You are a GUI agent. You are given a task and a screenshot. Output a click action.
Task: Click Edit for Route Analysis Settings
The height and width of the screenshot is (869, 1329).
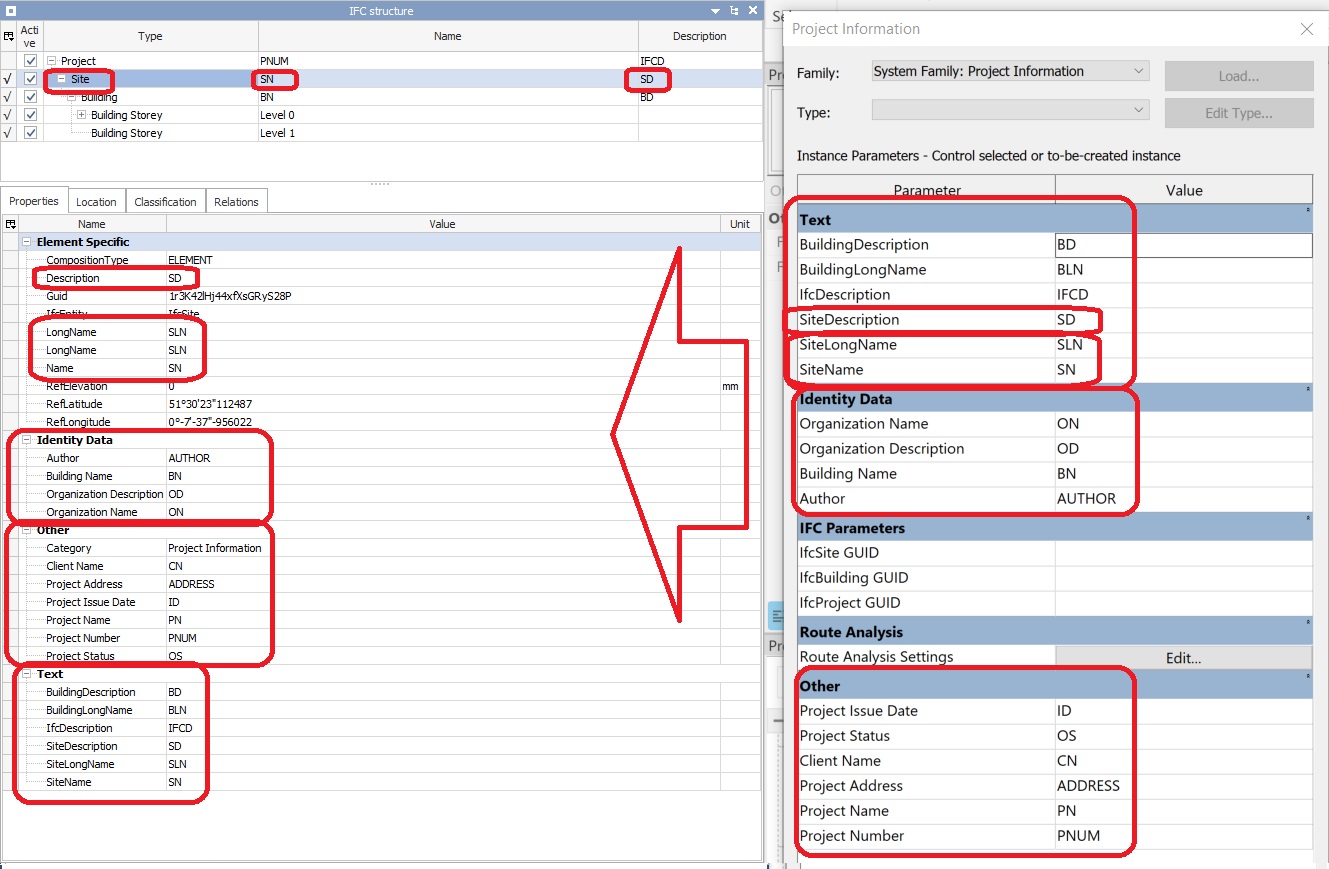[x=1184, y=657]
